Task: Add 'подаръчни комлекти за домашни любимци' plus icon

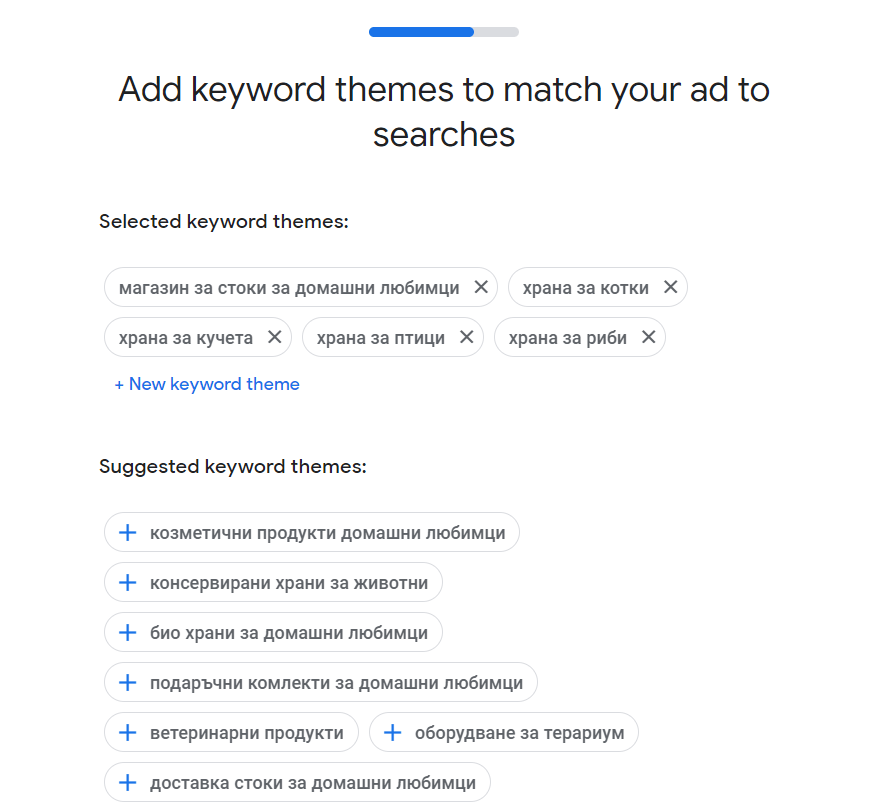Action: point(128,682)
